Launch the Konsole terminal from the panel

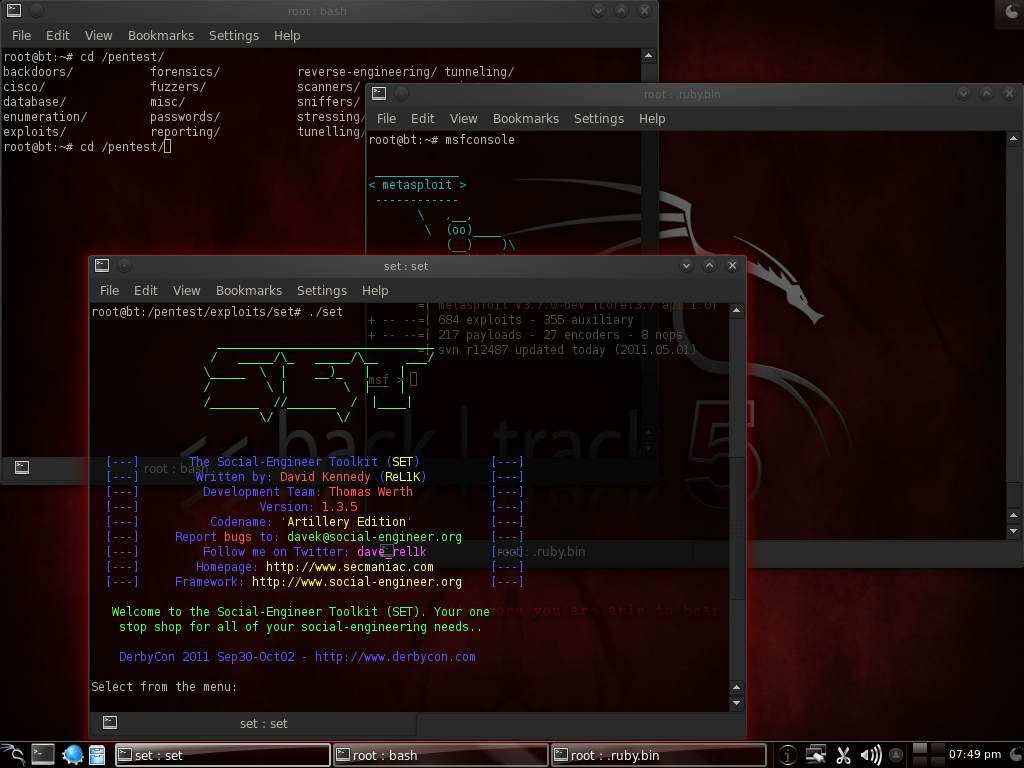pos(43,755)
